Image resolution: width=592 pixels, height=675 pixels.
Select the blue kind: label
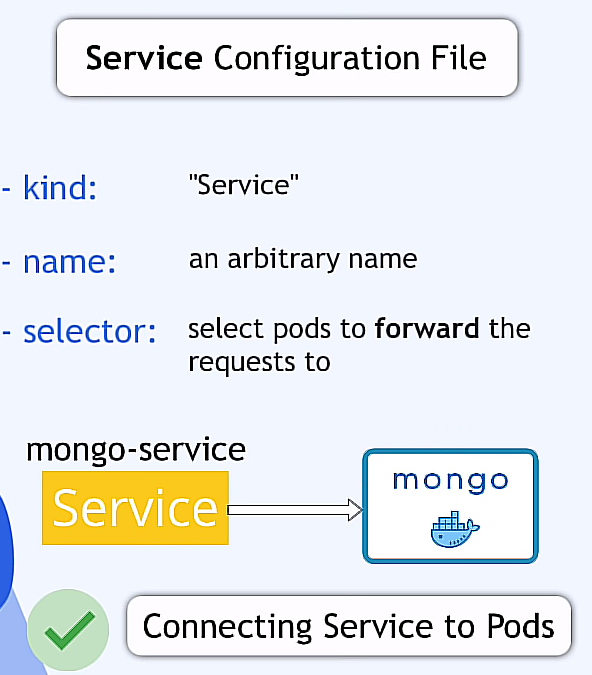60,188
